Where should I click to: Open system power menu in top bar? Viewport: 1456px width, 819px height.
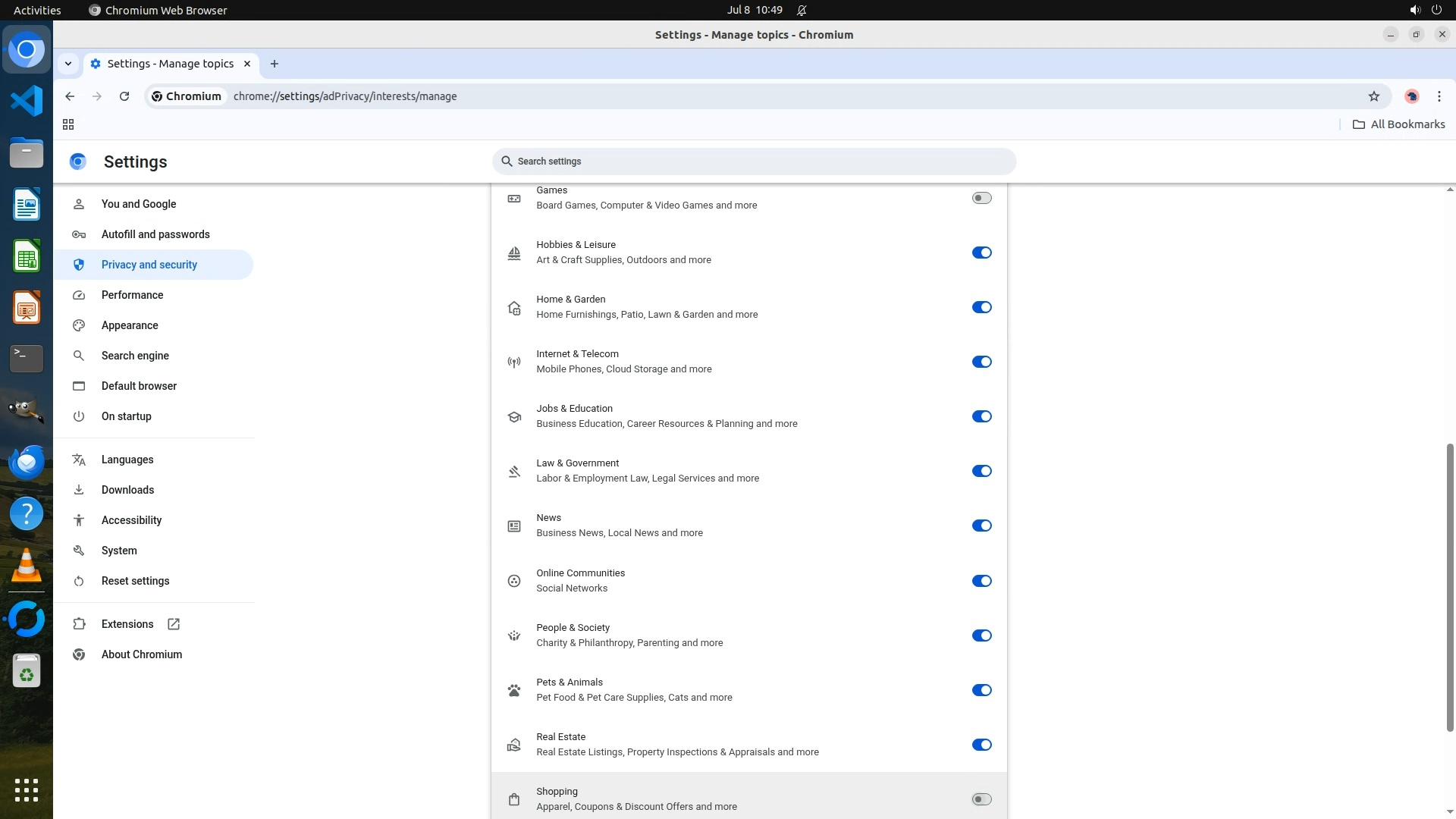pos(1436,10)
